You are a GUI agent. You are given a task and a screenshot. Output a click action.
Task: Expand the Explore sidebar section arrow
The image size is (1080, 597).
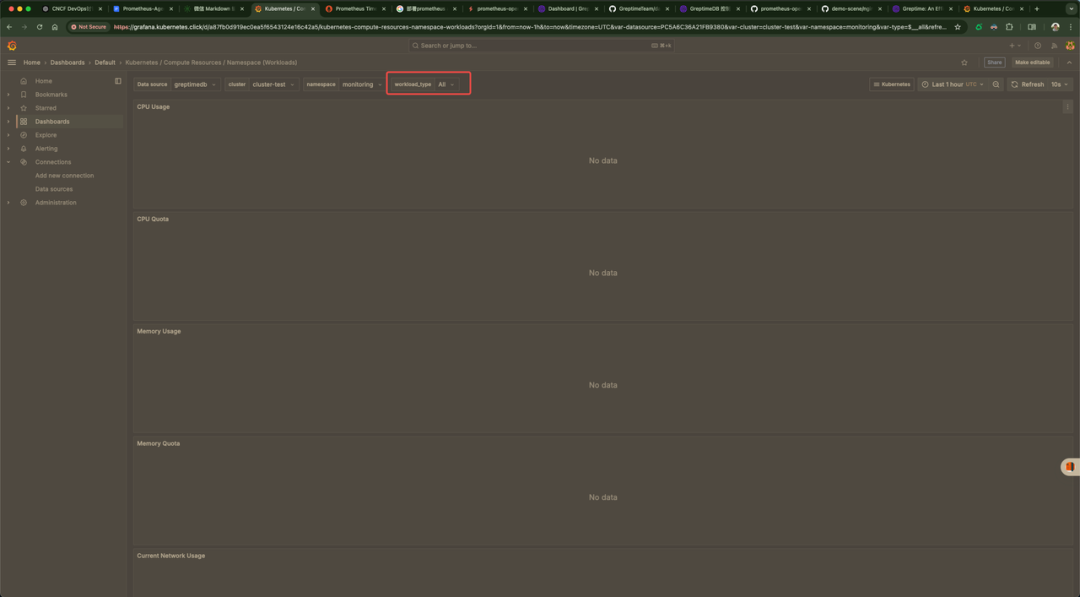(8, 135)
